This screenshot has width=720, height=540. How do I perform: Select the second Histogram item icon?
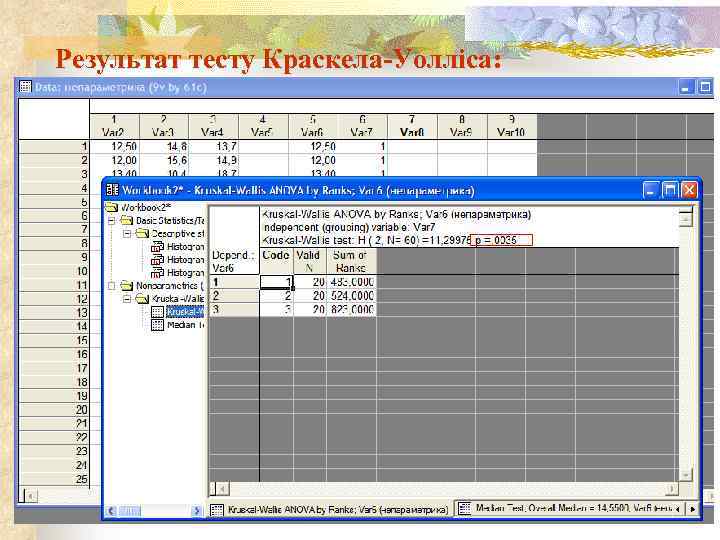pos(158,260)
